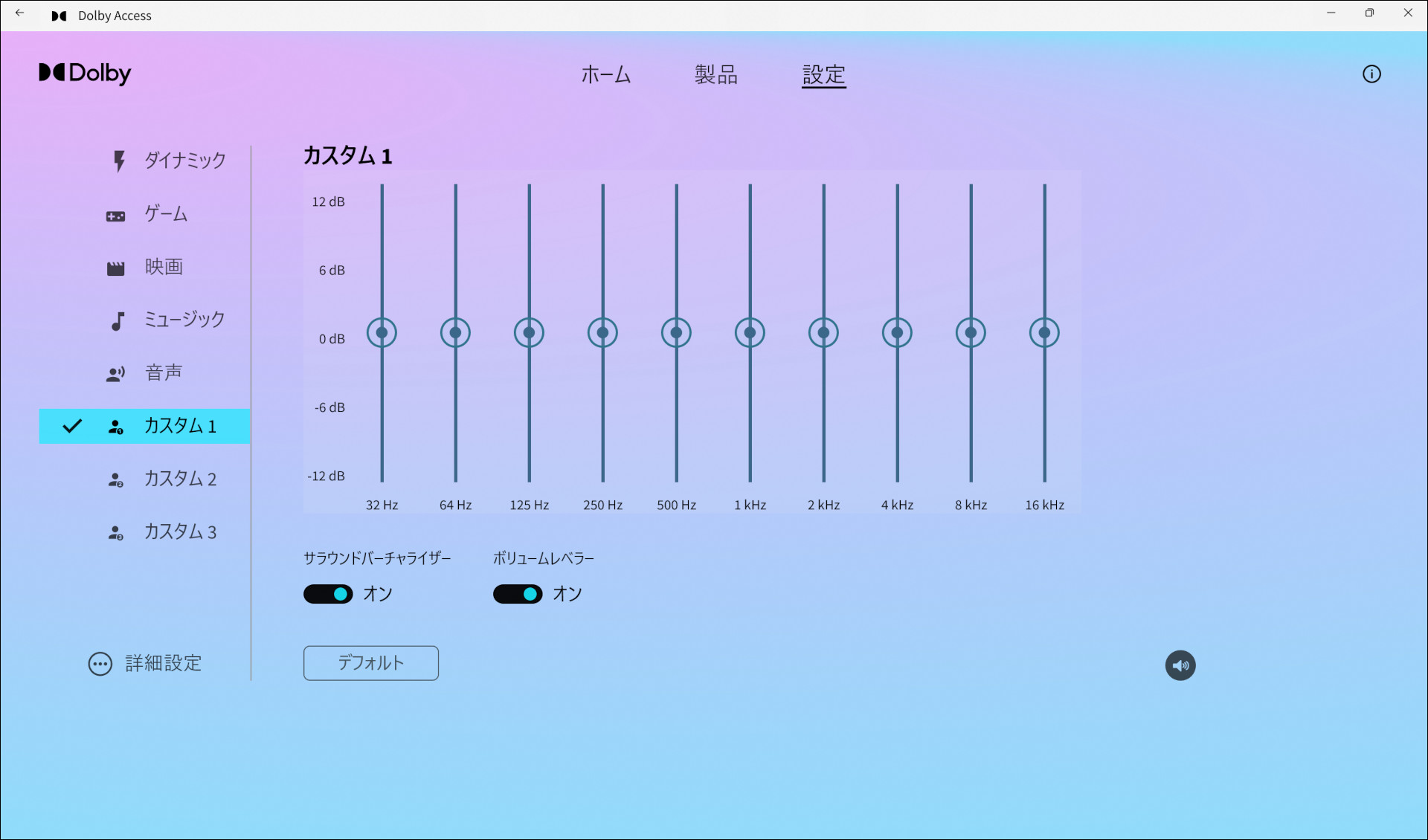Choose the clapperboard Movie preset icon

[x=115, y=268]
